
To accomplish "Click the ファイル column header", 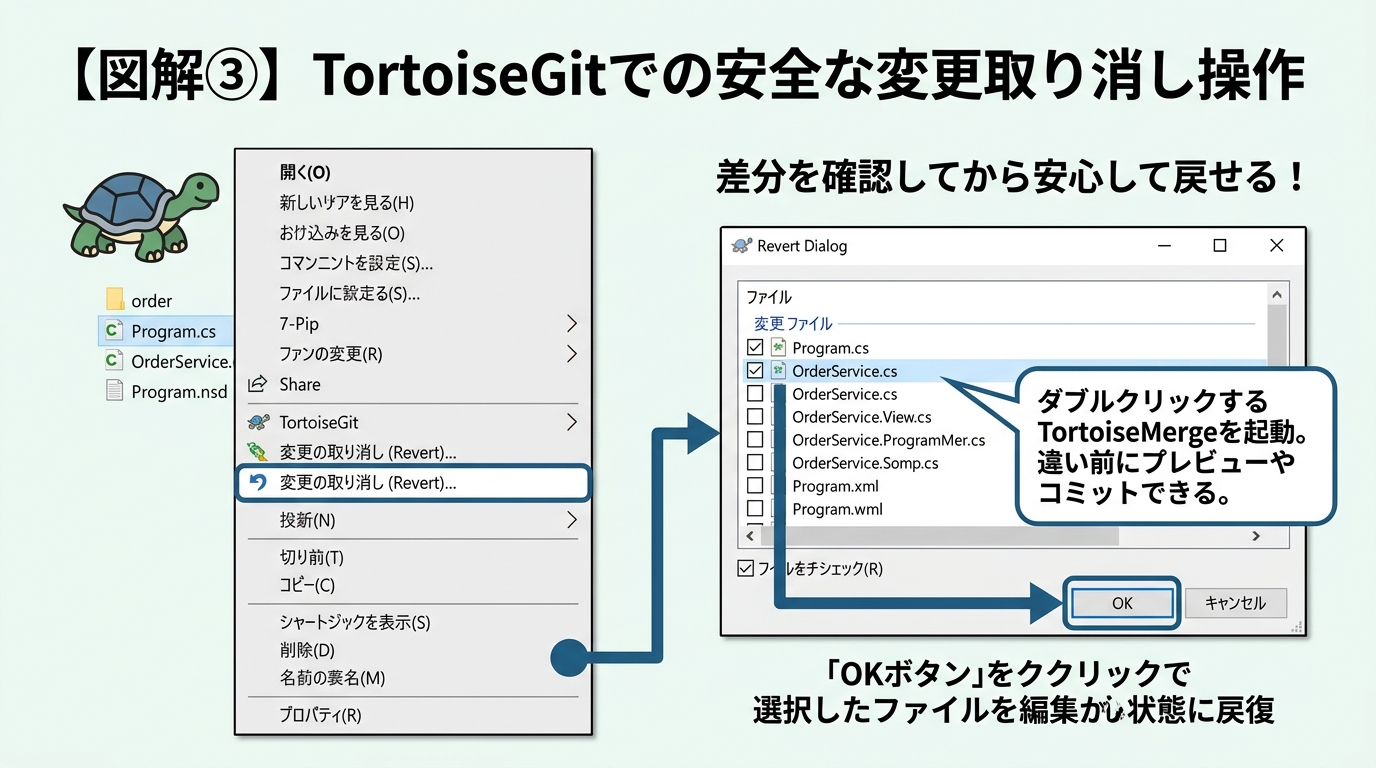I will pyautogui.click(x=770, y=297).
